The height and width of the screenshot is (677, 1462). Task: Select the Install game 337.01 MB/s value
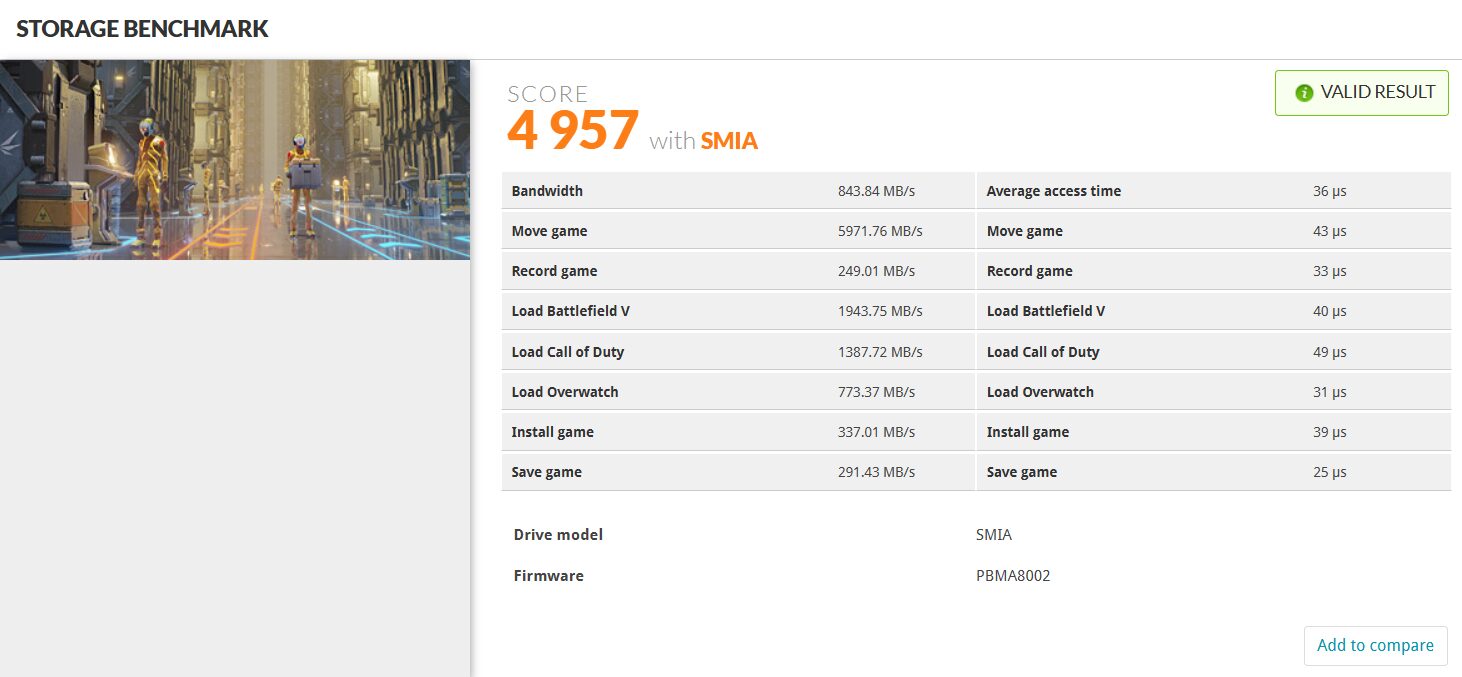pyautogui.click(x=875, y=432)
